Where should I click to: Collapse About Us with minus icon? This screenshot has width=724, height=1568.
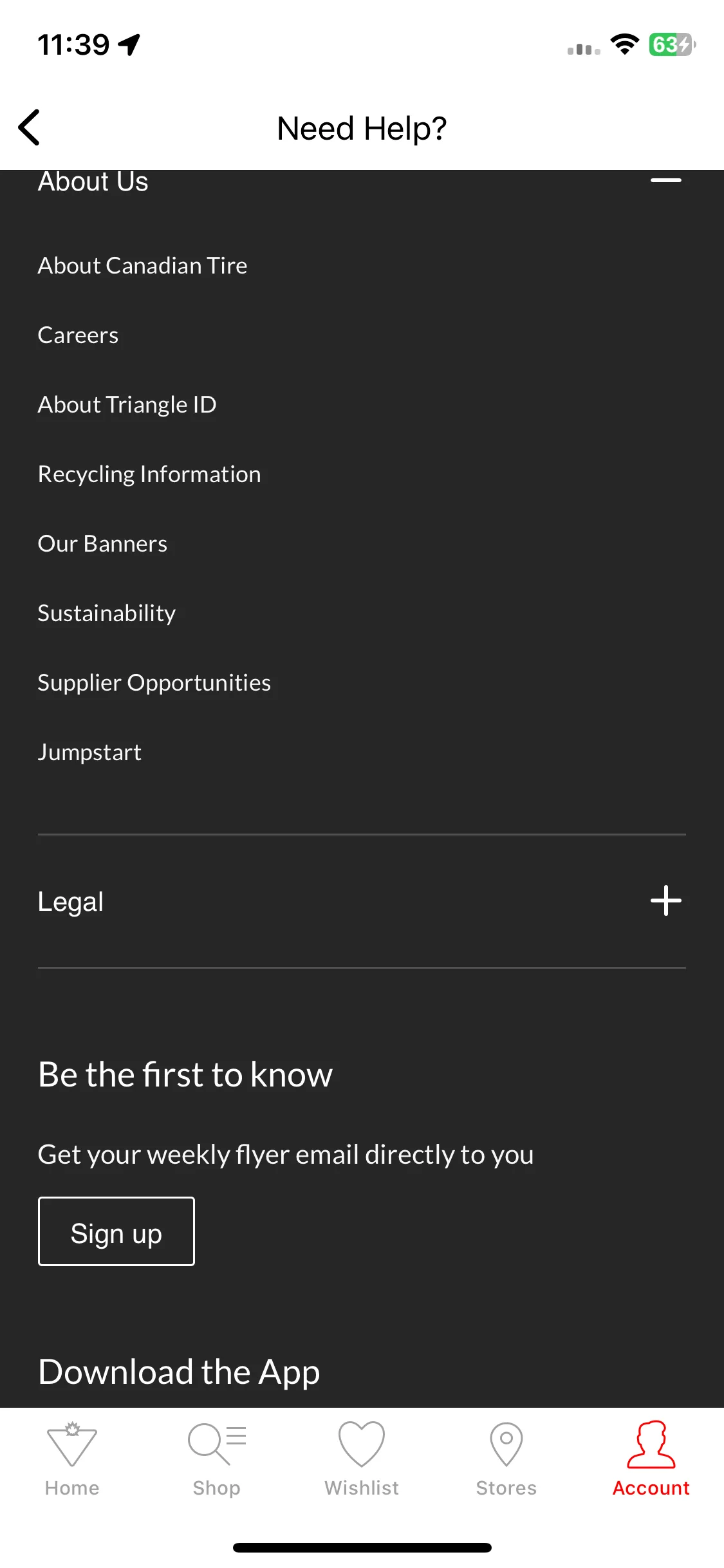pos(666,180)
